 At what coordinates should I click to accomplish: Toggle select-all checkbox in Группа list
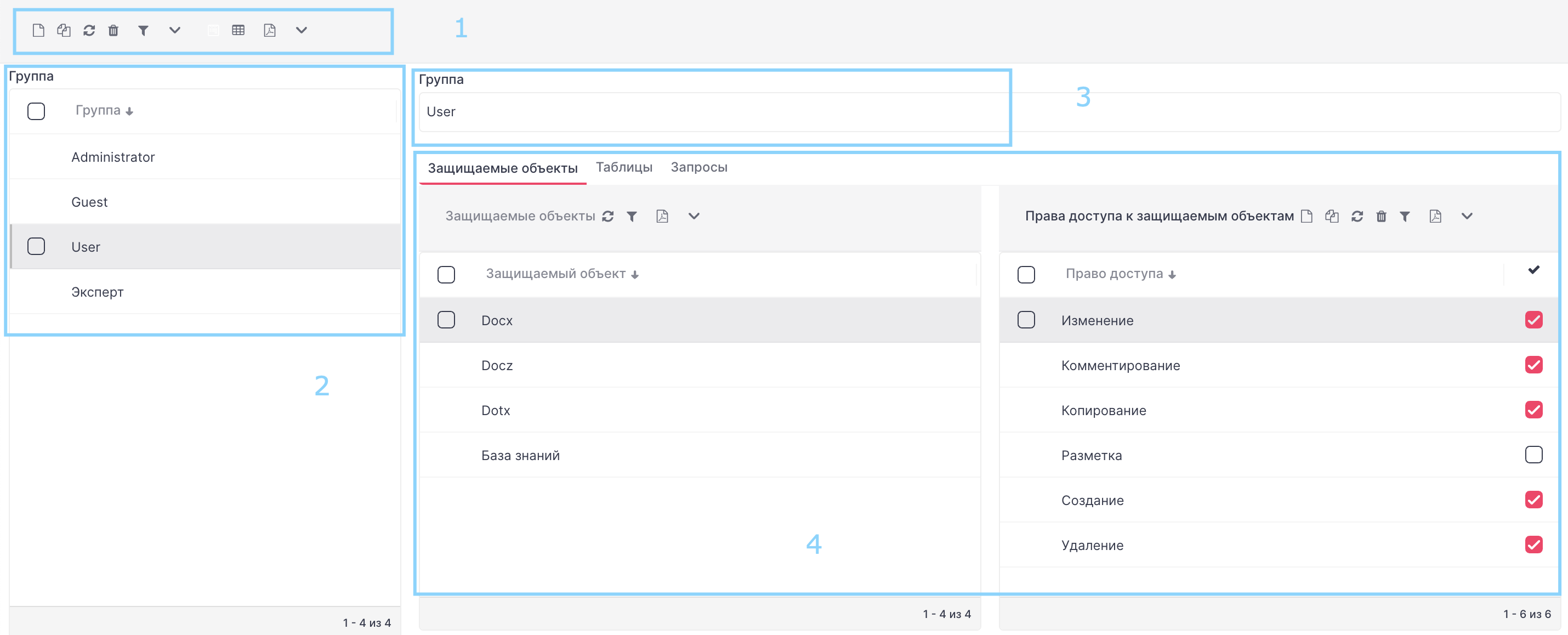37,111
